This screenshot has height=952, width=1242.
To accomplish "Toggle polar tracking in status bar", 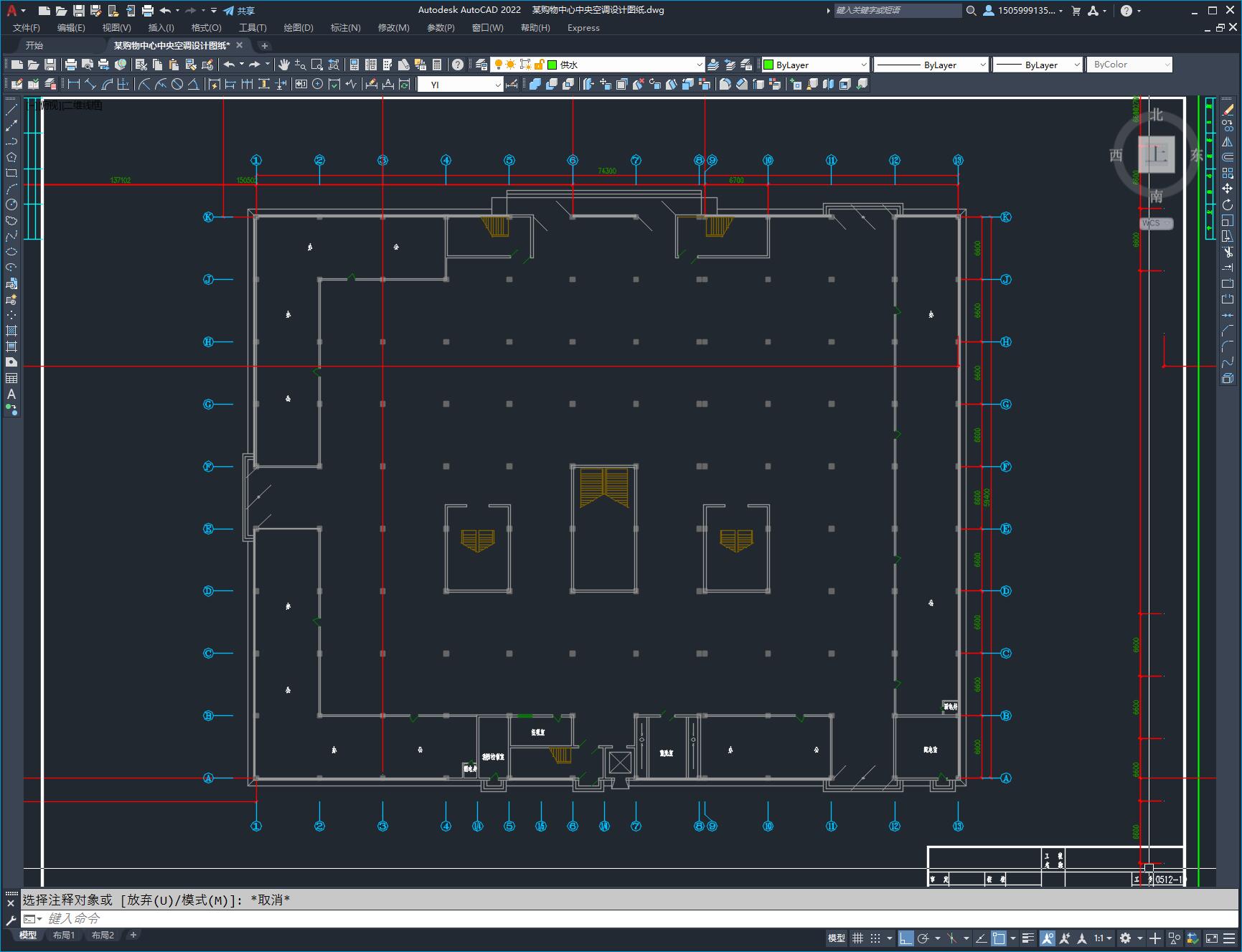I will pyautogui.click(x=923, y=938).
